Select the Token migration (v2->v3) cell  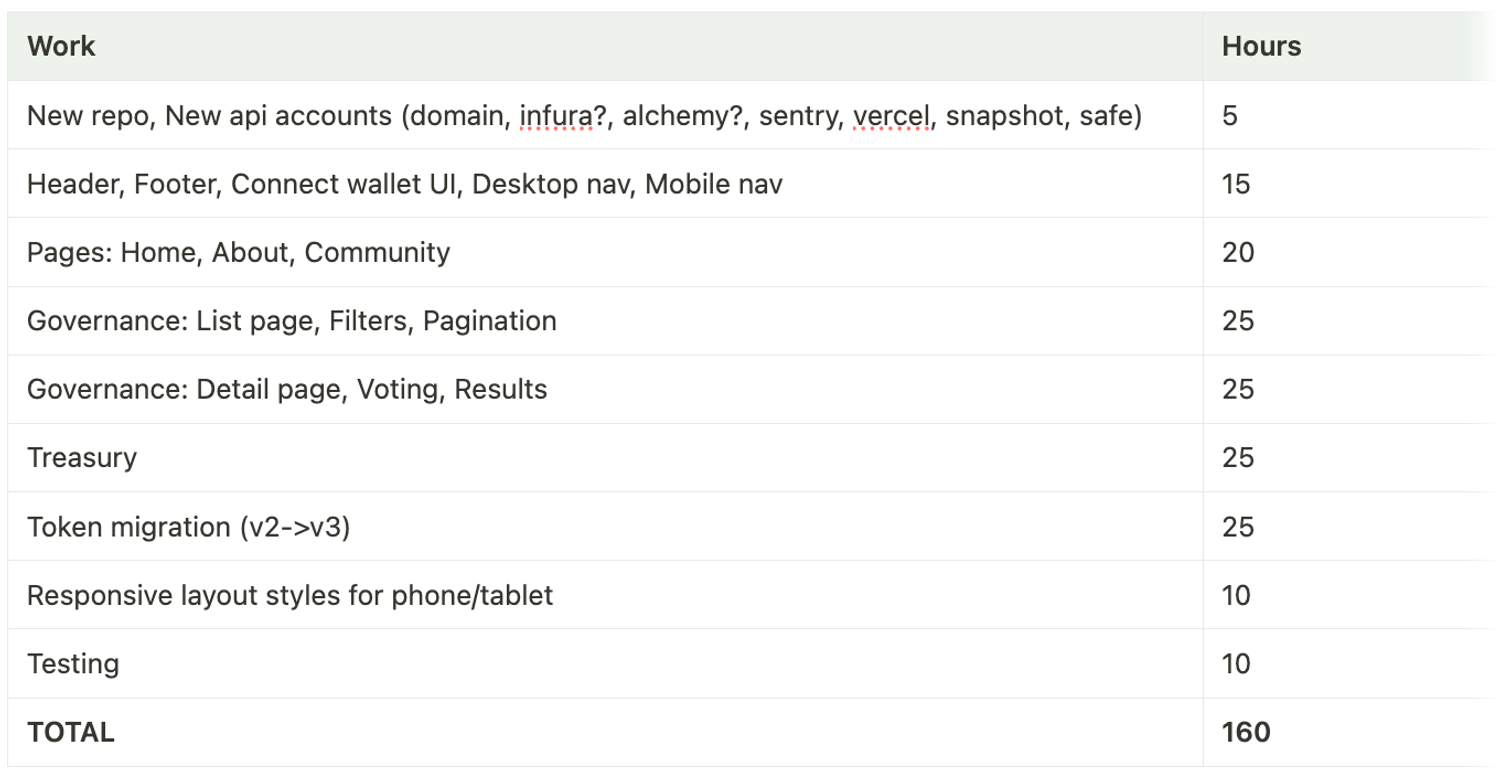pyautogui.click(x=605, y=527)
